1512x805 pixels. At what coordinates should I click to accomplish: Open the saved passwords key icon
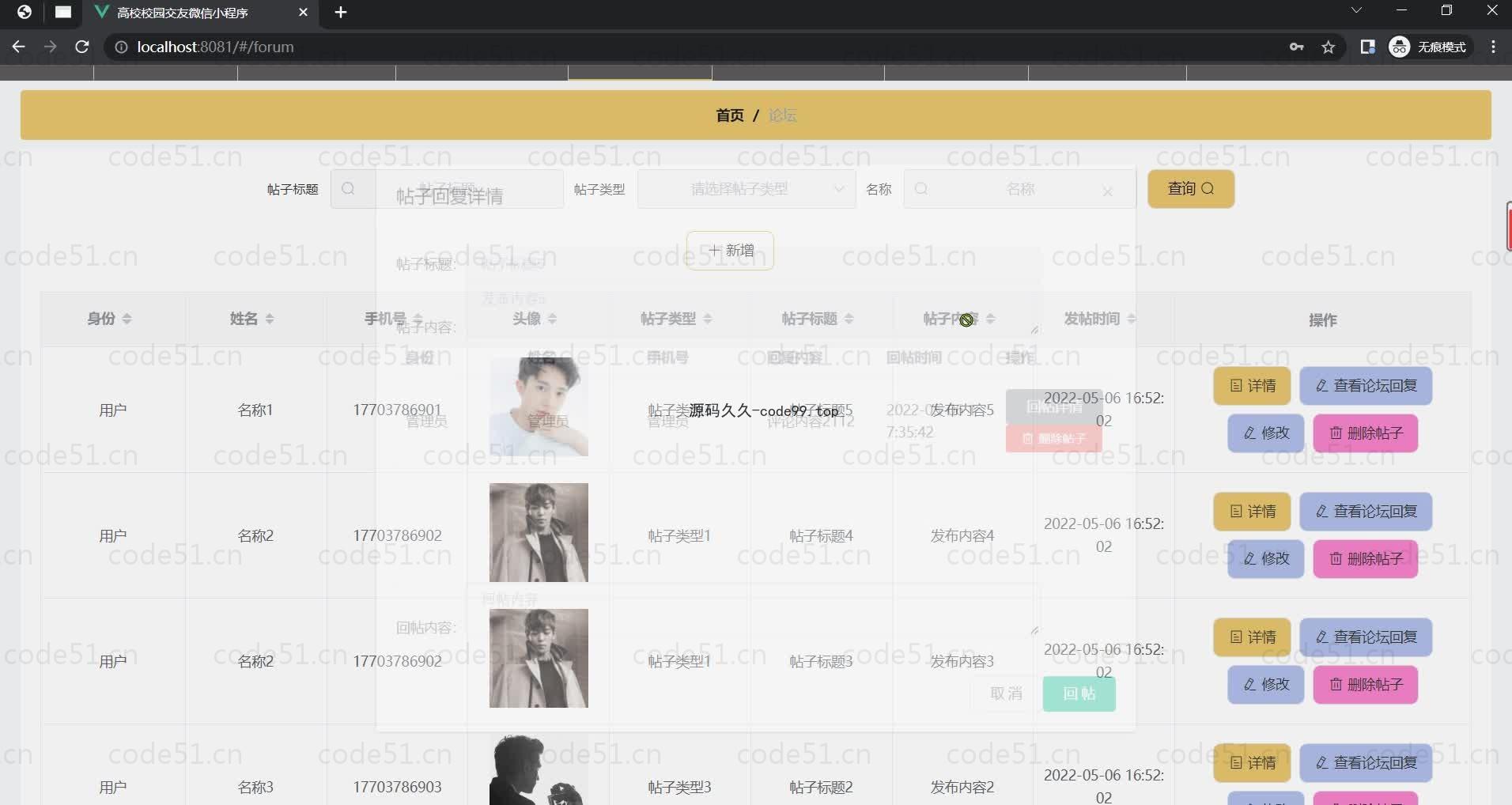coord(1296,47)
